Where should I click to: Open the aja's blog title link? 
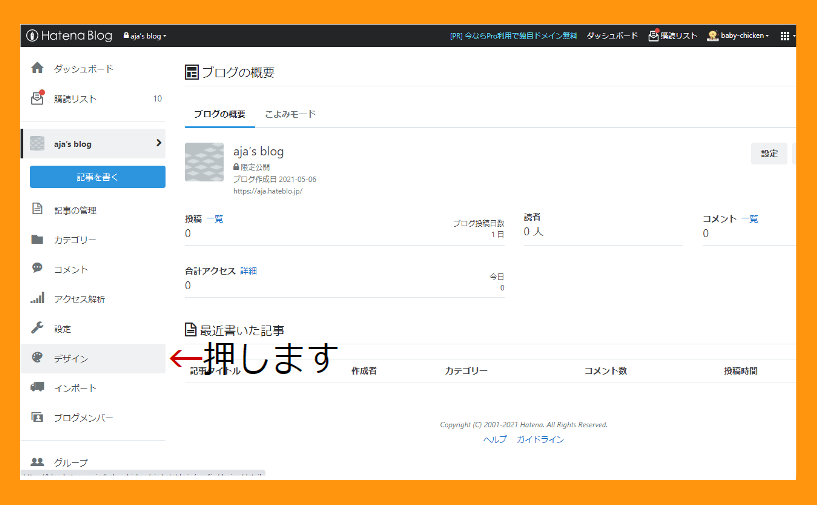point(258,152)
